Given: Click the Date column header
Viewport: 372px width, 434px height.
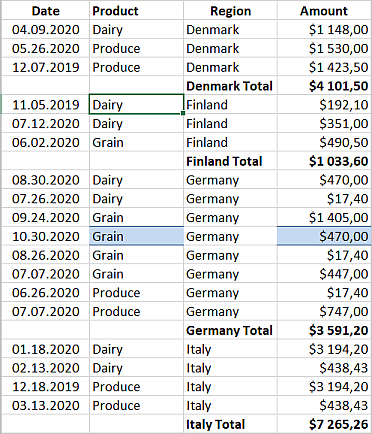Looking at the screenshot, I should 46,11.
